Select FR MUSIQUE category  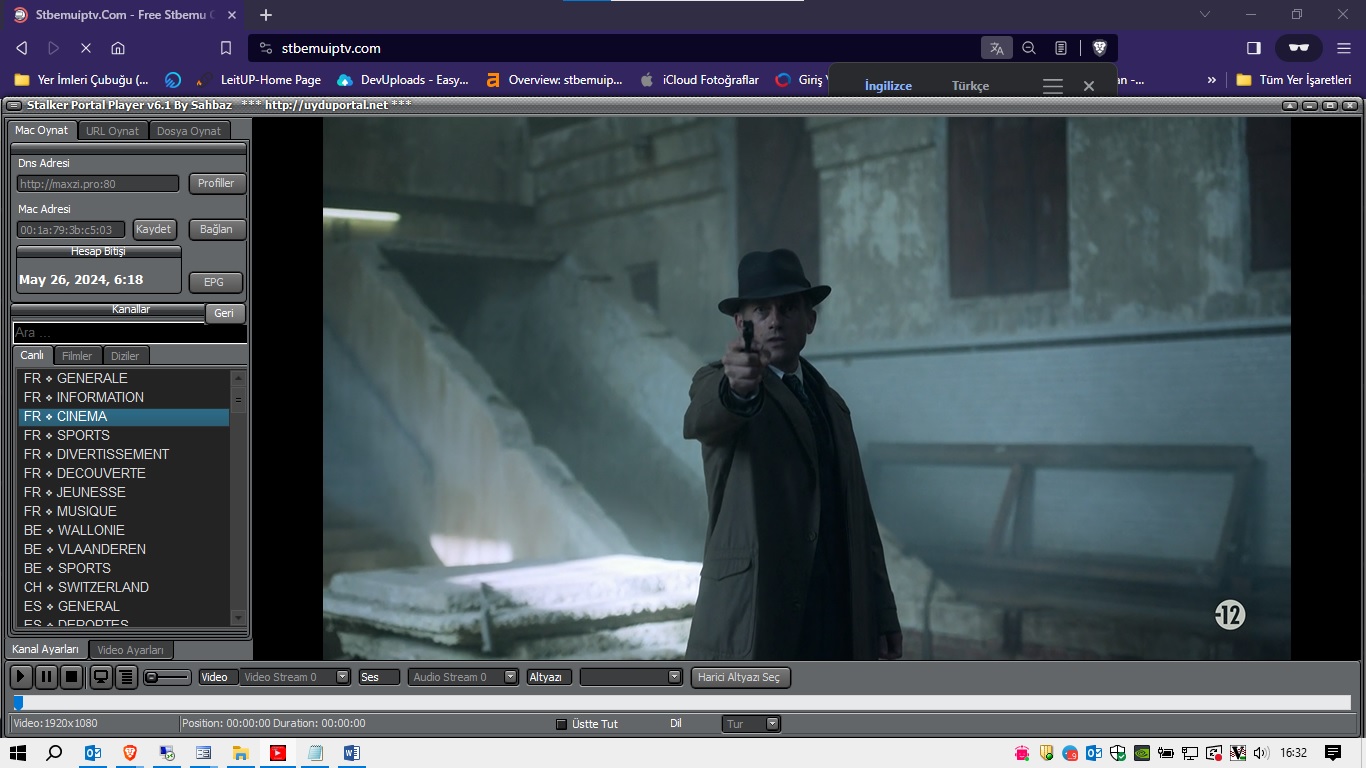point(124,511)
